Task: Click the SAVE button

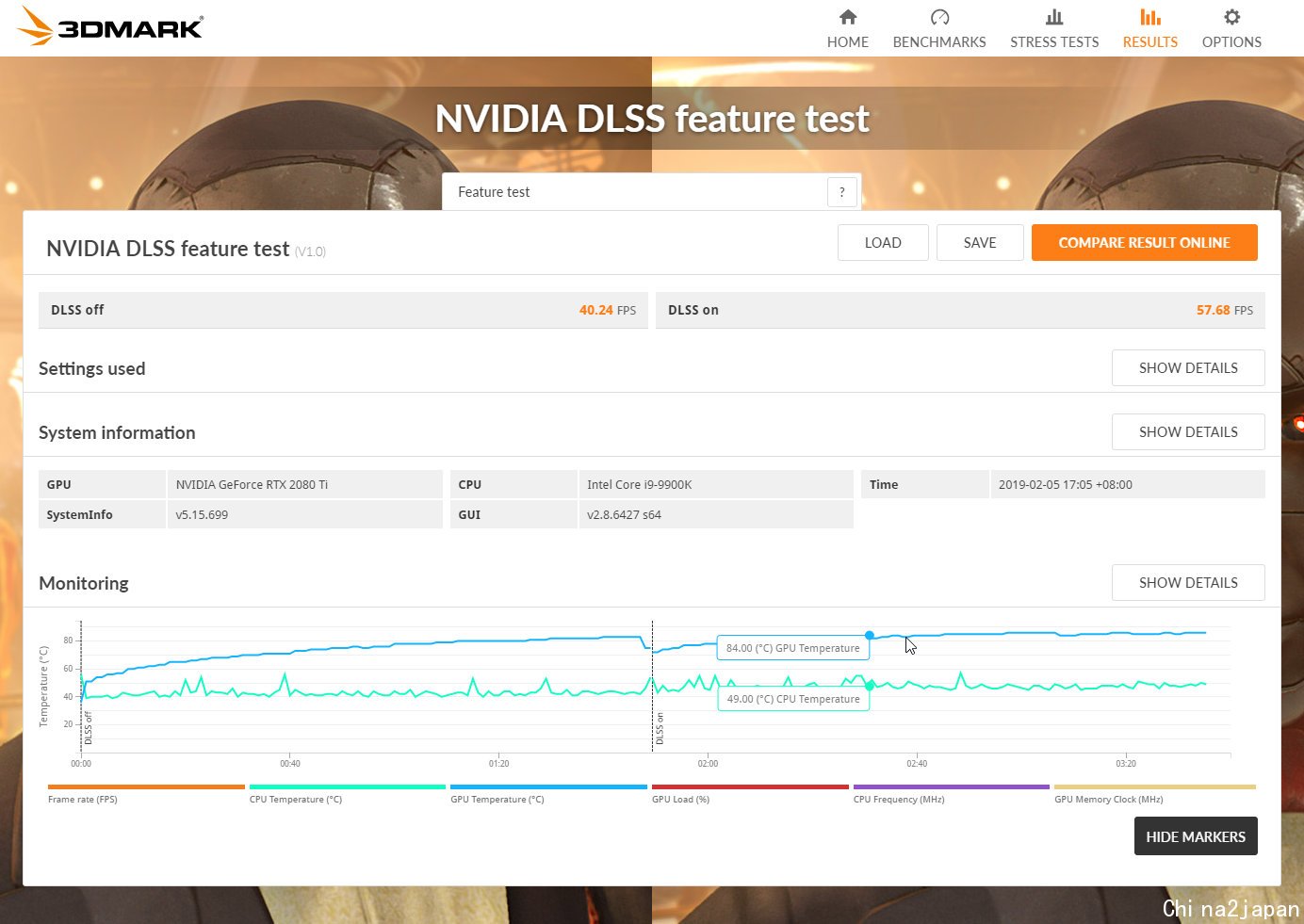Action: point(980,243)
